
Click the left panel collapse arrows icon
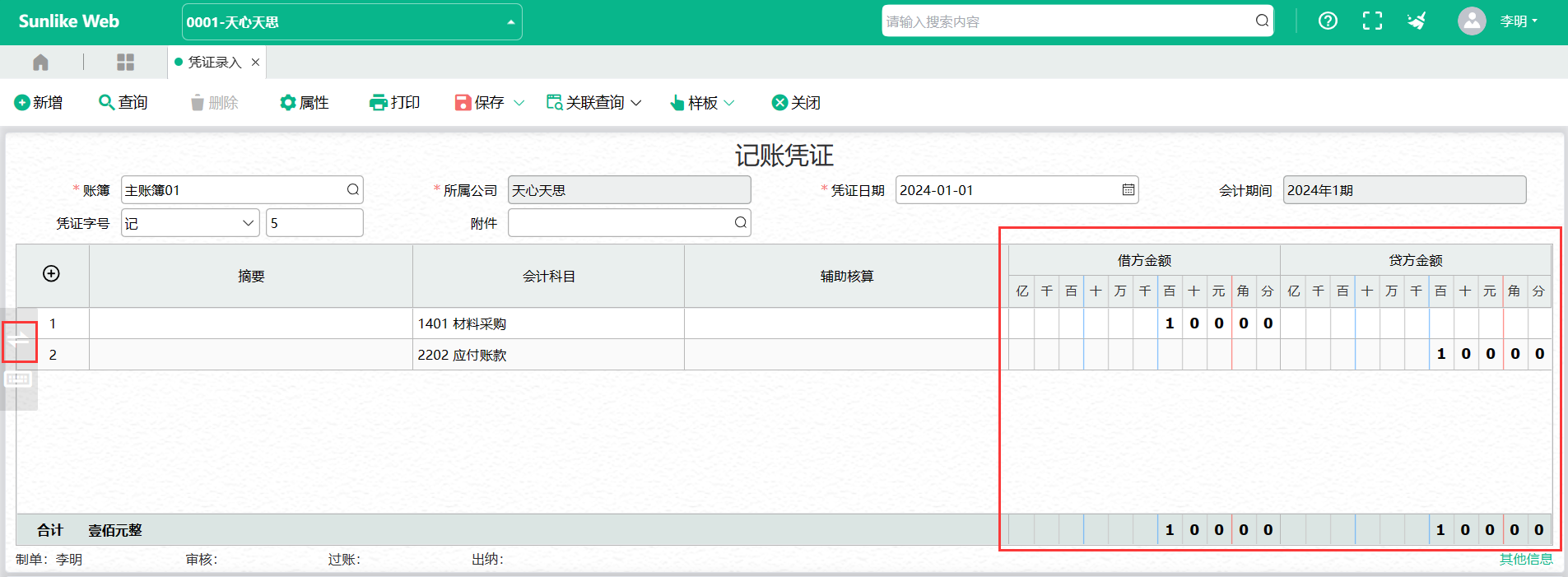click(19, 341)
